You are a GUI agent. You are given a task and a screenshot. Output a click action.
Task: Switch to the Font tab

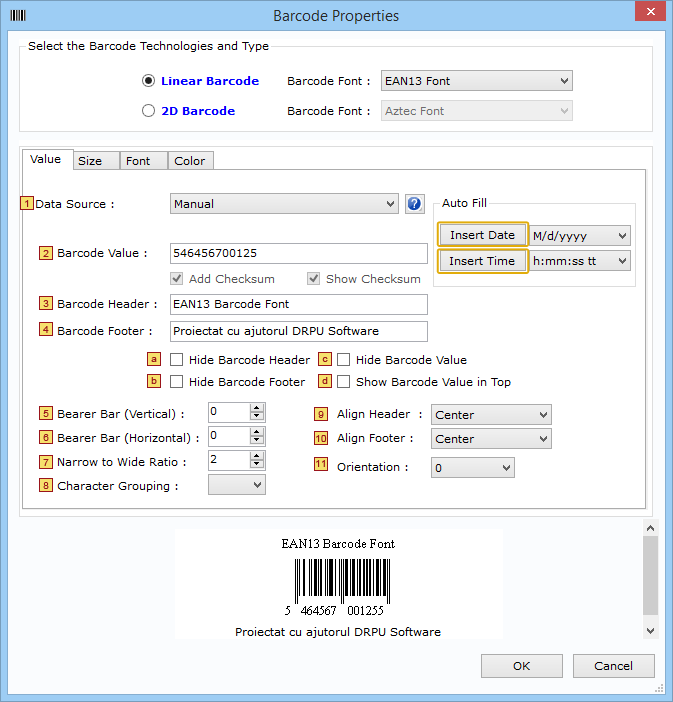click(144, 161)
